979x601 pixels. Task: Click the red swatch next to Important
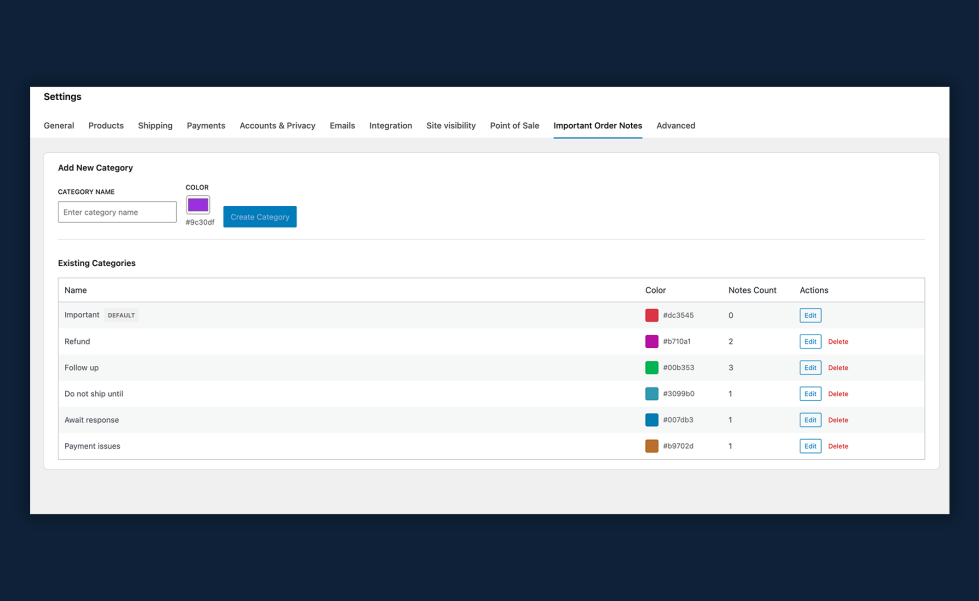tap(649, 315)
